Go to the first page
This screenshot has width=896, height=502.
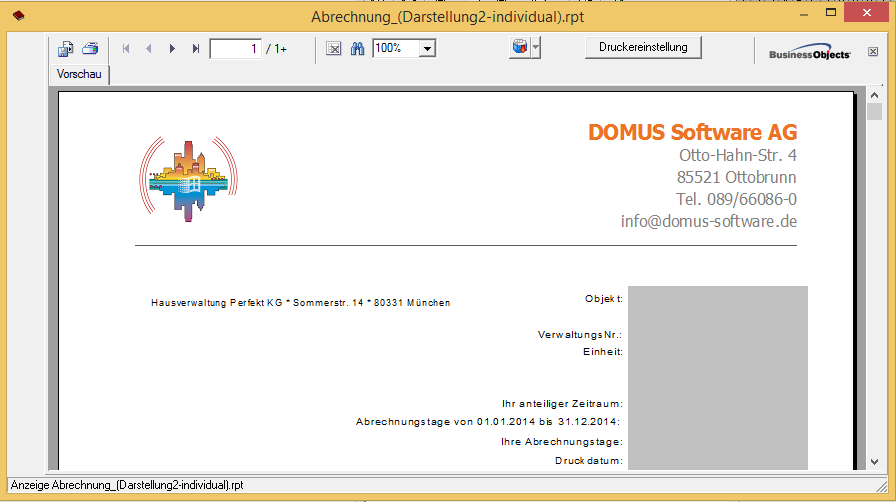(x=126, y=49)
